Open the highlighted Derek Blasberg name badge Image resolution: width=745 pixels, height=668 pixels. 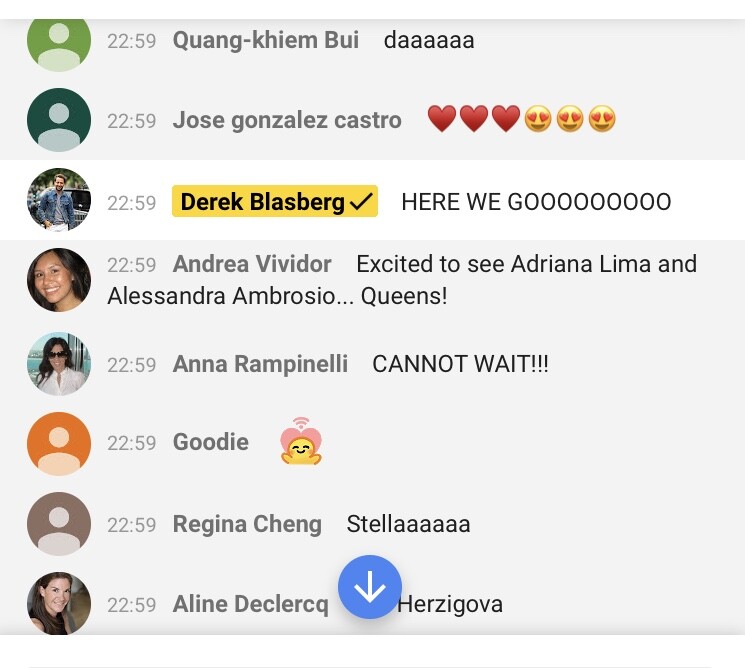(x=275, y=201)
